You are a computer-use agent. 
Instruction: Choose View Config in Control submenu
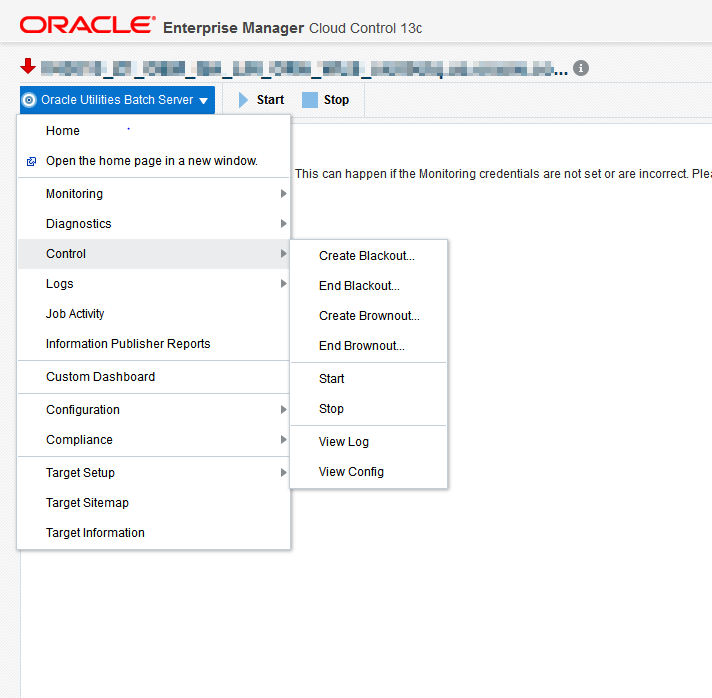click(368, 472)
